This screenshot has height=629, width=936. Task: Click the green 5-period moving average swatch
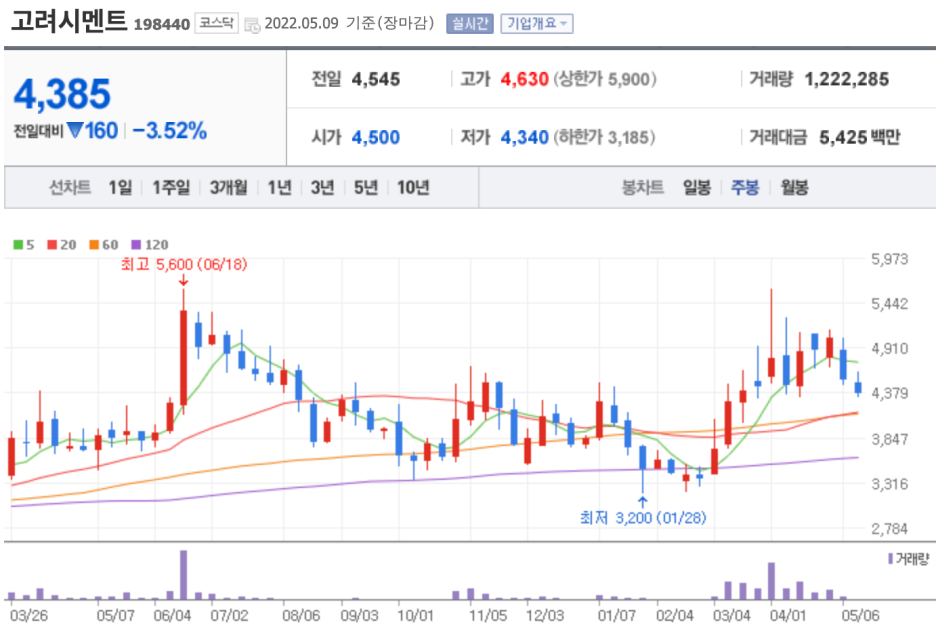pyautogui.click(x=18, y=245)
